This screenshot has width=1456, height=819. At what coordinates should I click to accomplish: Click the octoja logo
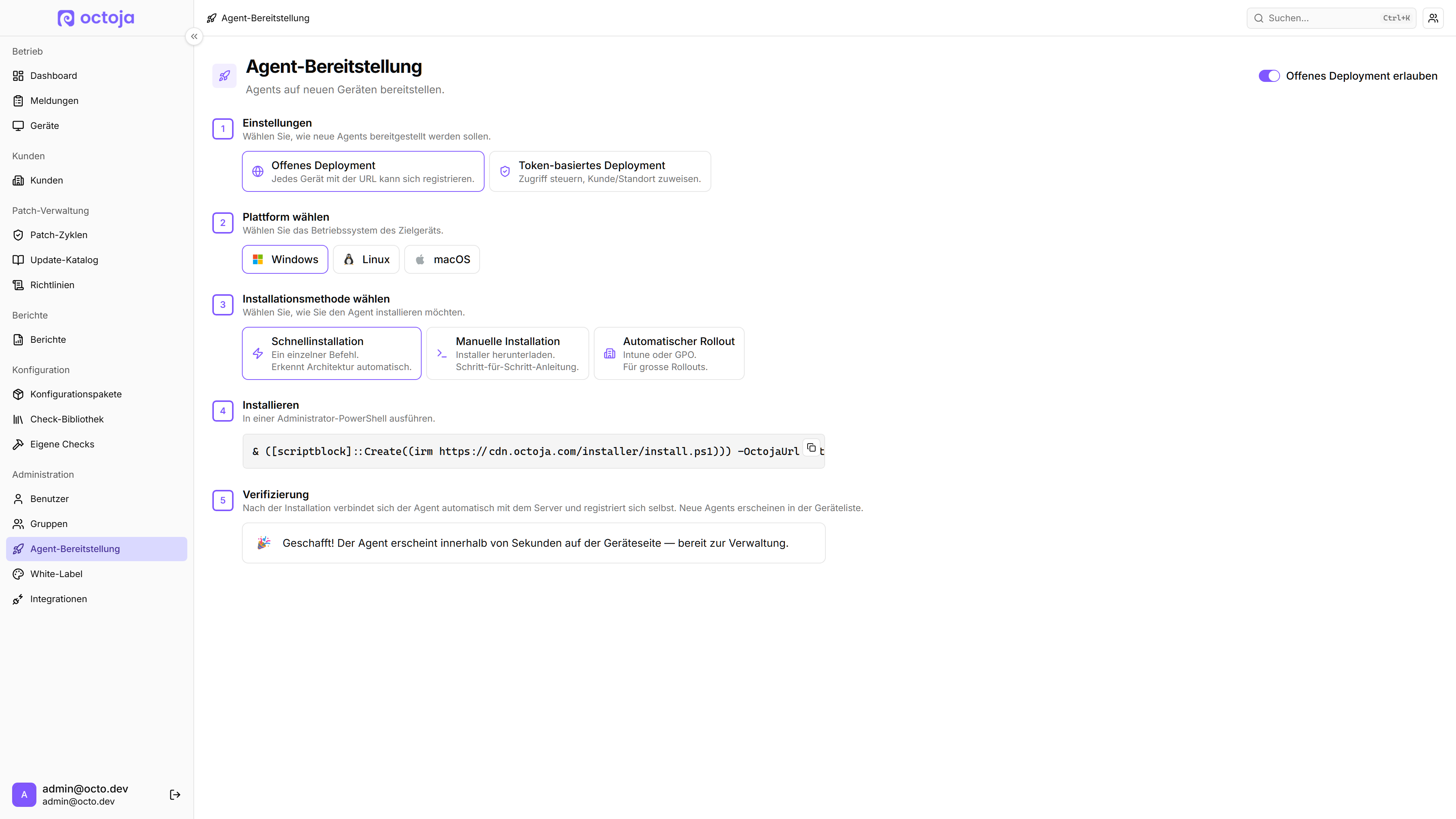coord(96,18)
